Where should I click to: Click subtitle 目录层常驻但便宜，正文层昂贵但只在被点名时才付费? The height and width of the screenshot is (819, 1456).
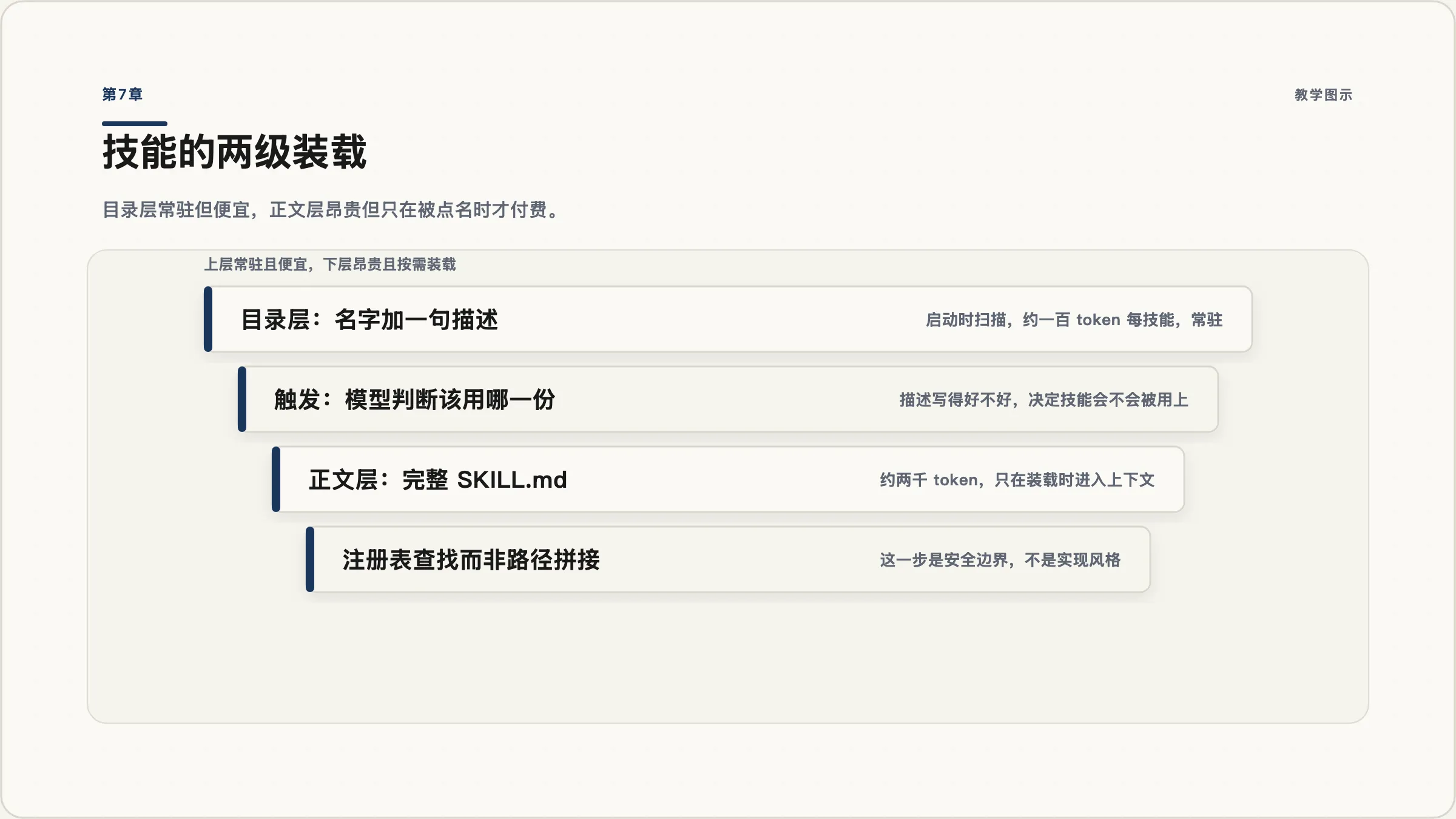click(331, 210)
